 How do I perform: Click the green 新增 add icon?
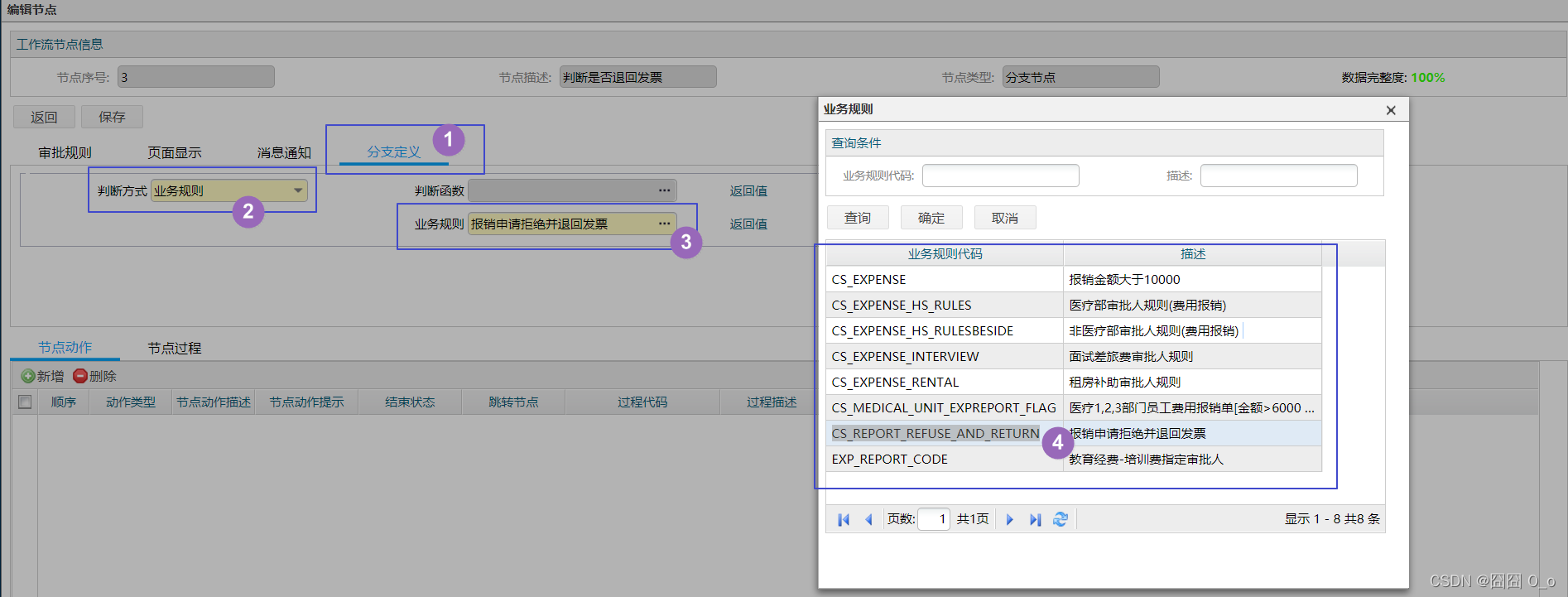28,376
